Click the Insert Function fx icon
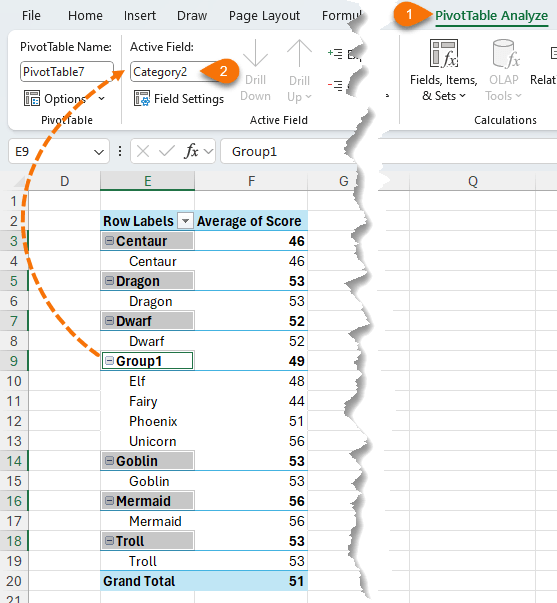The image size is (557, 603). click(x=192, y=152)
